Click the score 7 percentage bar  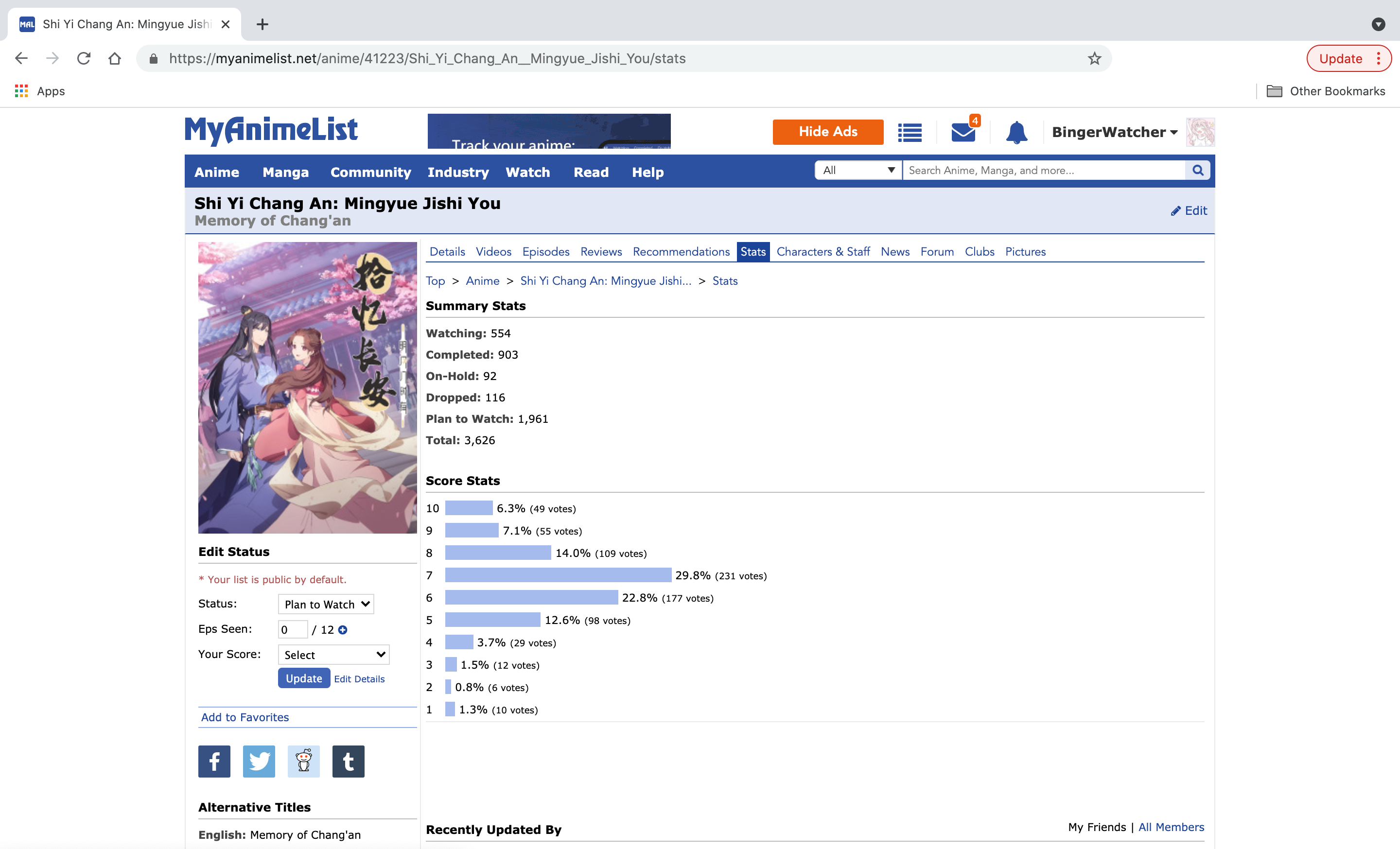coord(558,575)
